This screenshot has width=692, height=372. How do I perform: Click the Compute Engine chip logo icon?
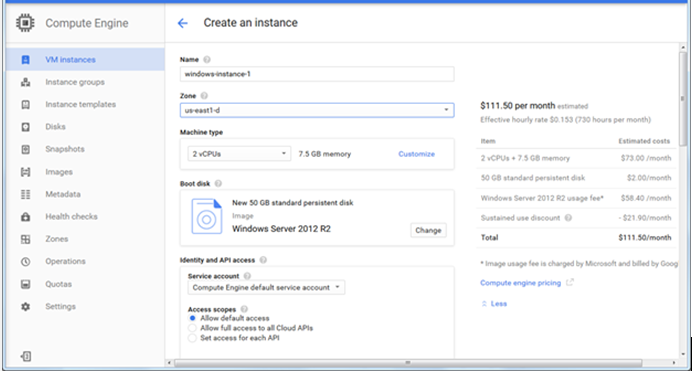(25, 23)
